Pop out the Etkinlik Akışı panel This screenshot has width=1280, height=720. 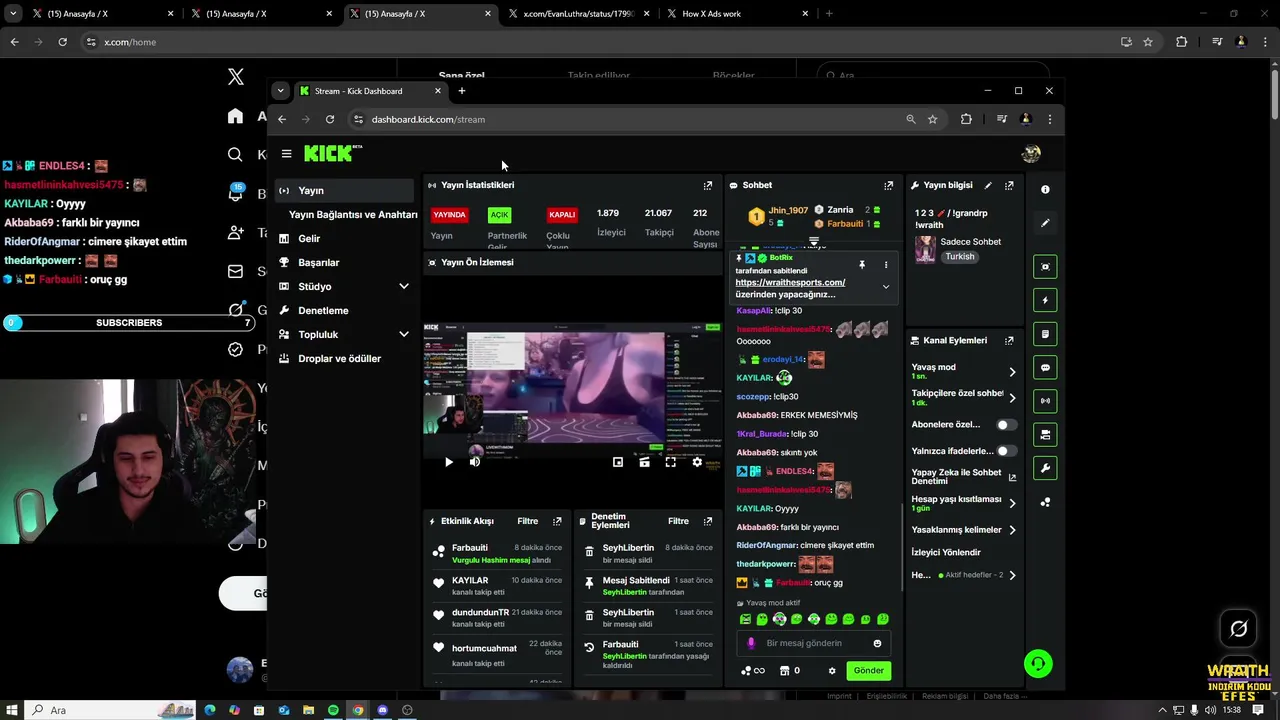[x=557, y=521]
